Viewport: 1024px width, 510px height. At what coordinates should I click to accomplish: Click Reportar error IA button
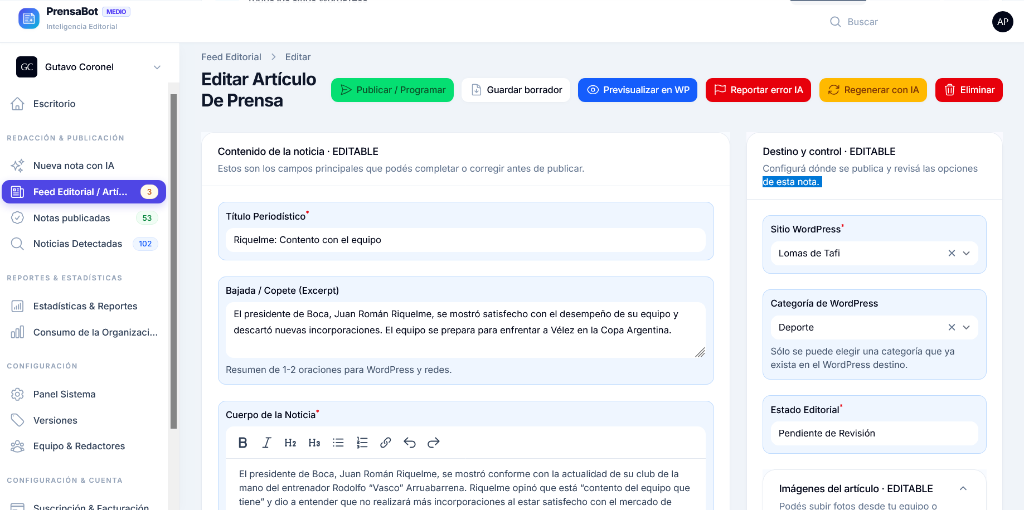[758, 90]
